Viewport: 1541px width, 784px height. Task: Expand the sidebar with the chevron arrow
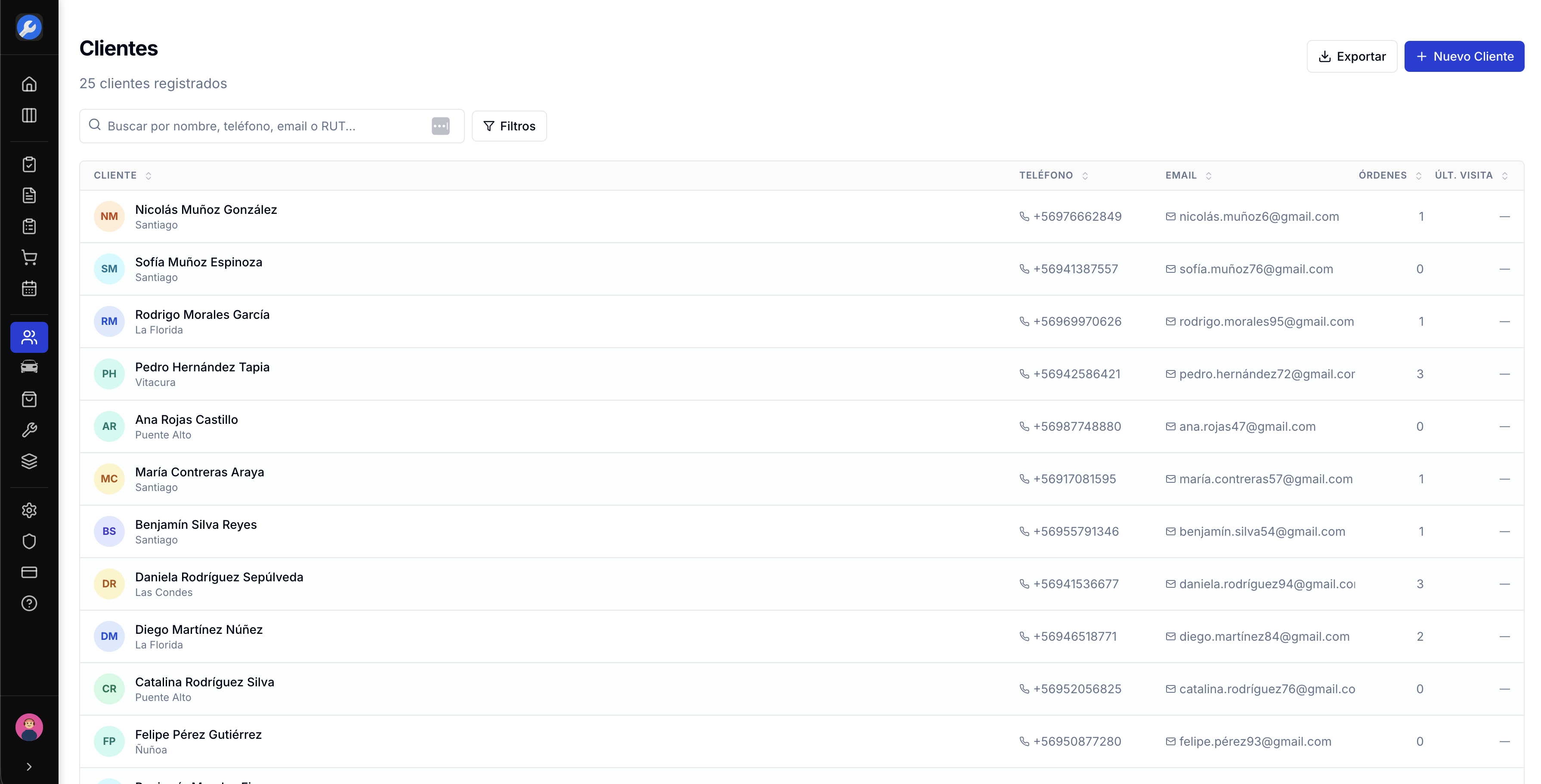pyautogui.click(x=29, y=767)
